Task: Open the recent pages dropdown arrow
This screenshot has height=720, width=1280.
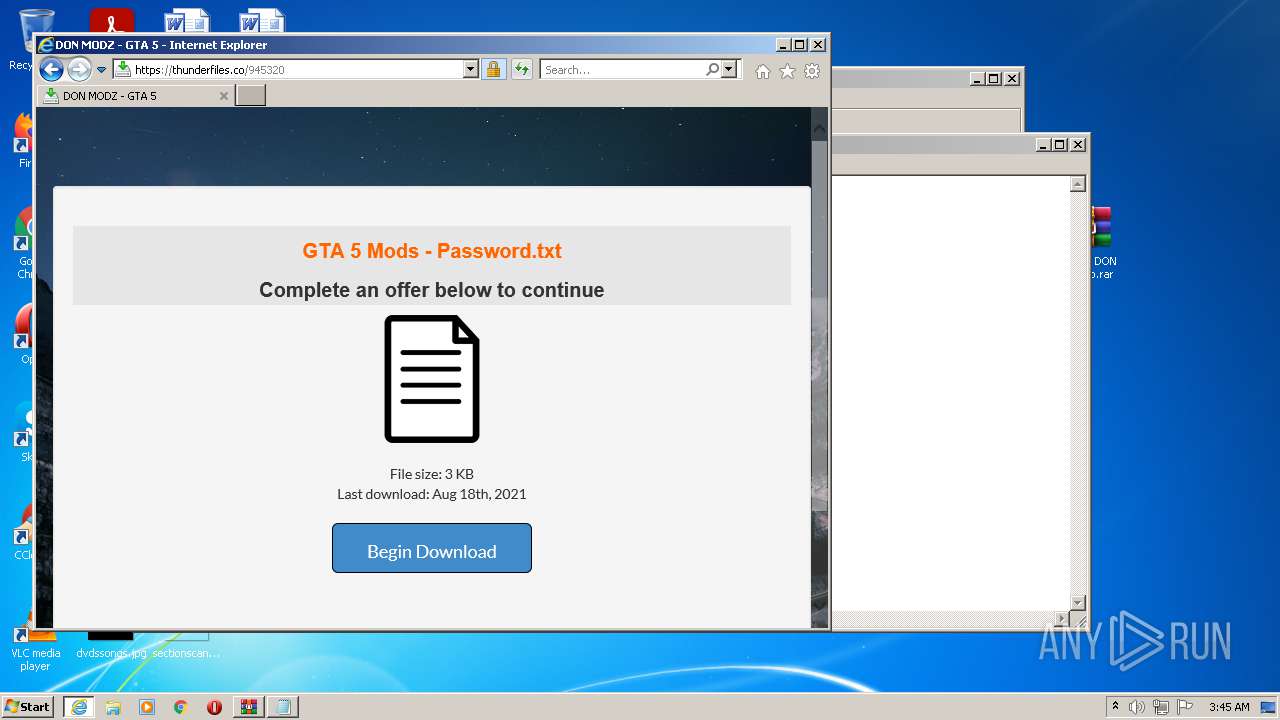Action: (101, 70)
